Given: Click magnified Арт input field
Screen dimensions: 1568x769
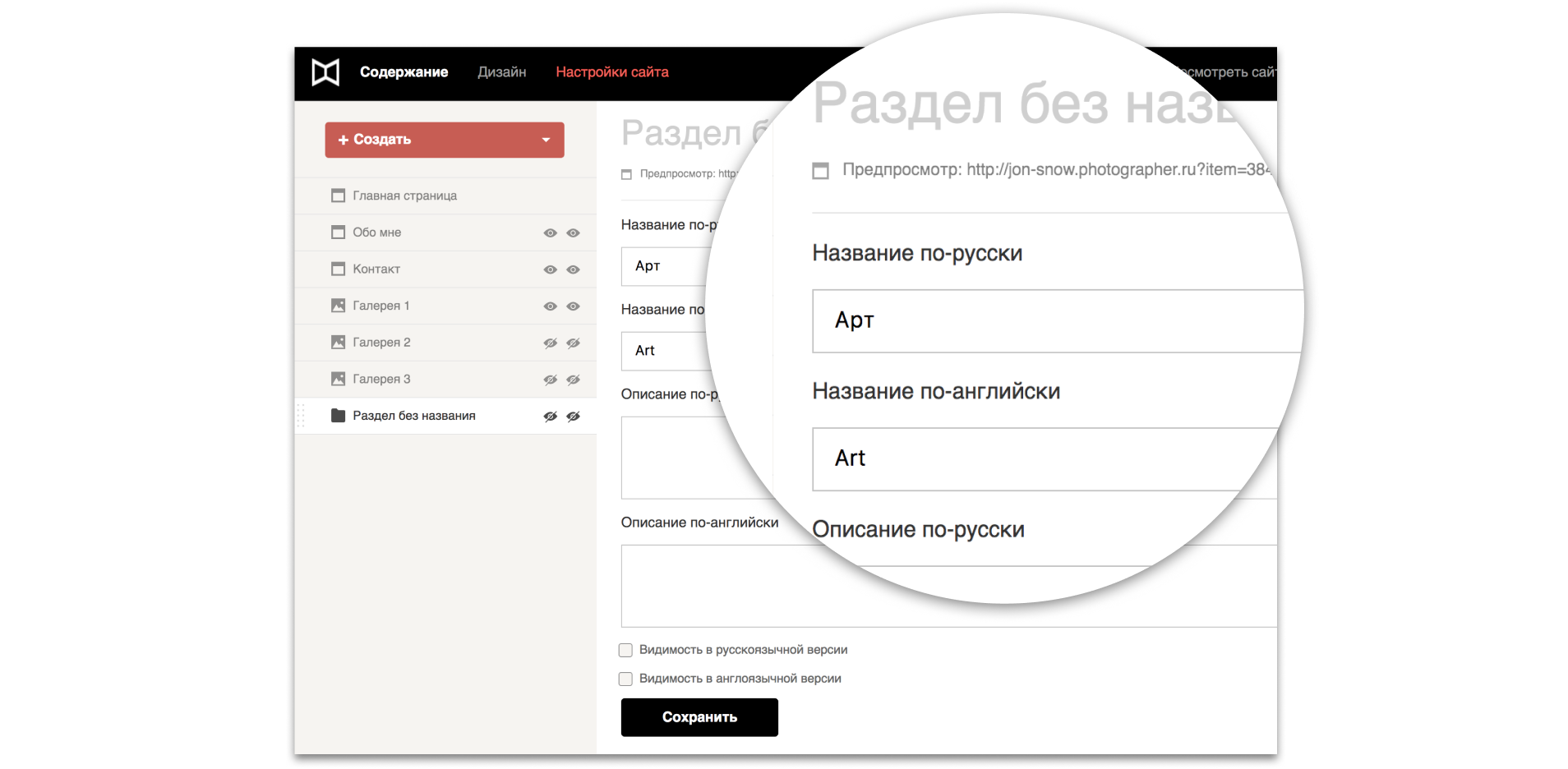Looking at the screenshot, I should coord(1058,321).
